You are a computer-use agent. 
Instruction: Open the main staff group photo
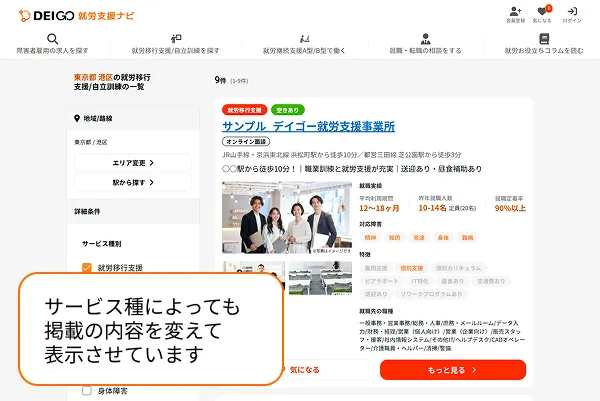click(287, 217)
